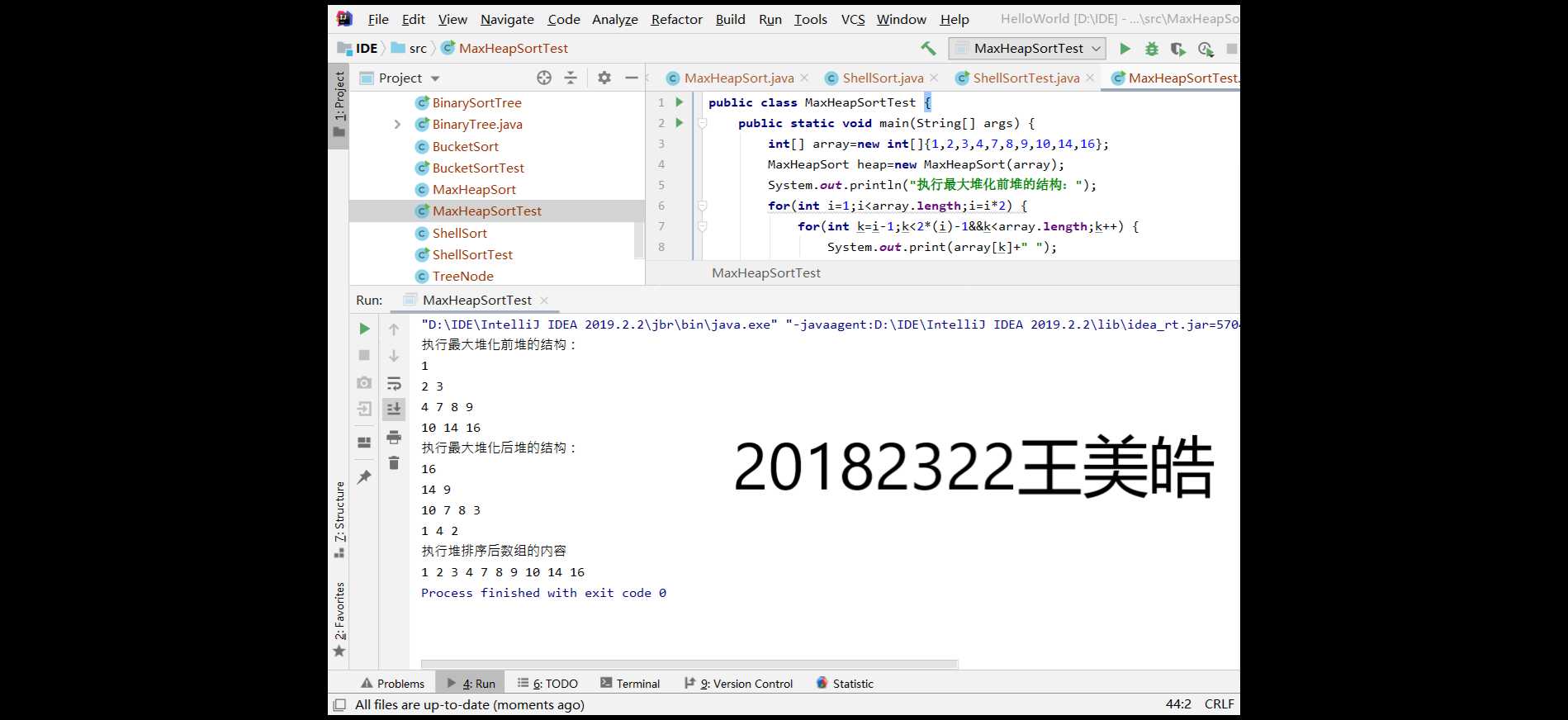The height and width of the screenshot is (720, 1568).
Task: Open the Navigate menu
Action: pos(507,19)
